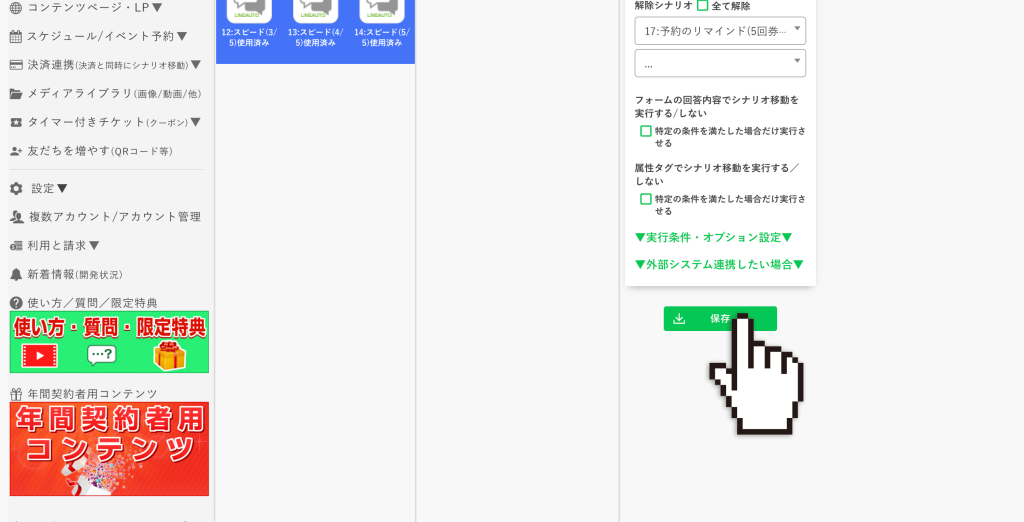The width and height of the screenshot is (1024, 522).
Task: Click the question mark icon beside 使い方/質問/限定特典
Action: click(16, 302)
